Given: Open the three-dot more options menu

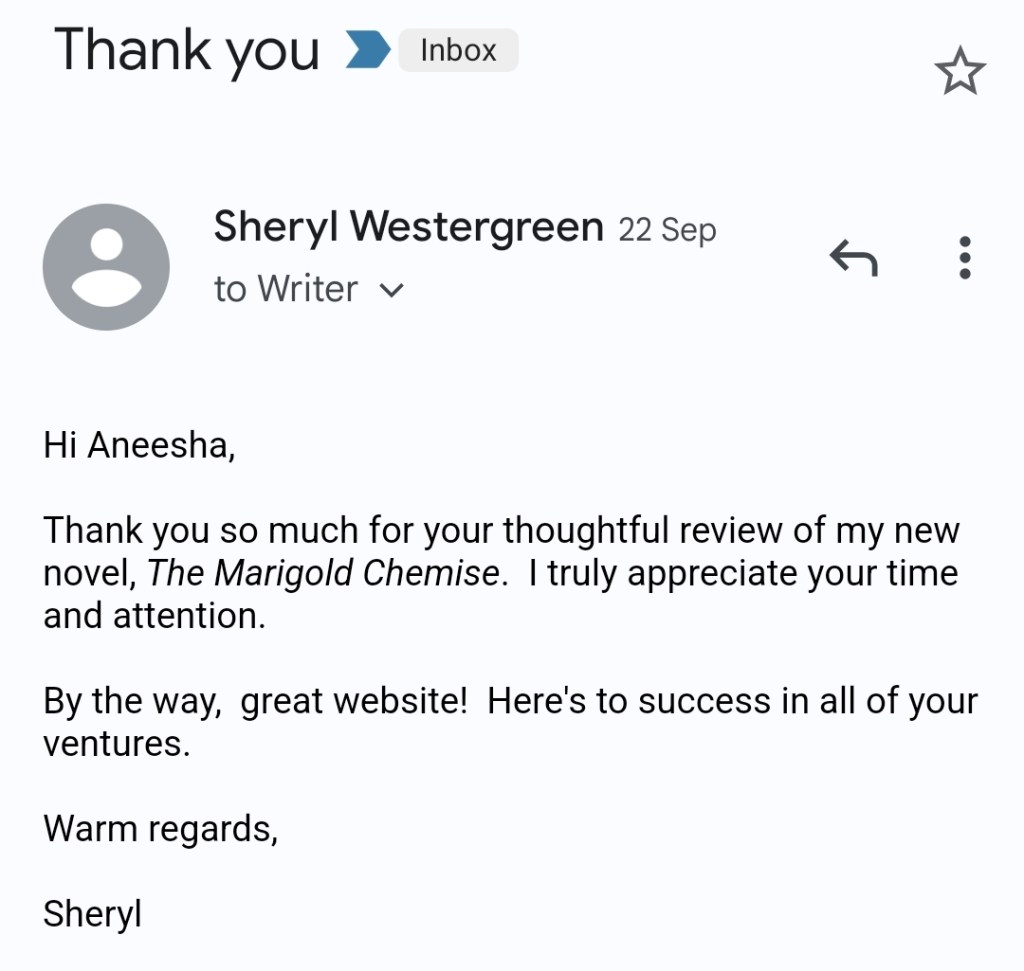Looking at the screenshot, I should point(964,258).
